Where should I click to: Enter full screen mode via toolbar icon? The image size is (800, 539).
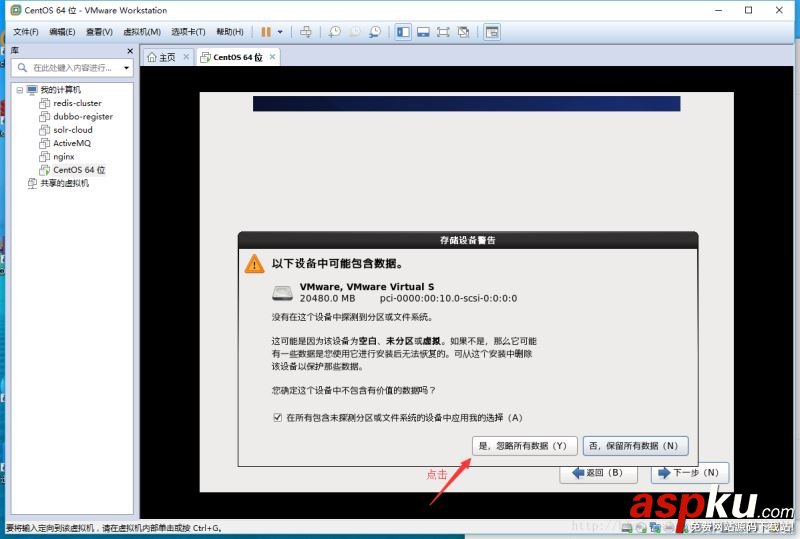tap(443, 32)
